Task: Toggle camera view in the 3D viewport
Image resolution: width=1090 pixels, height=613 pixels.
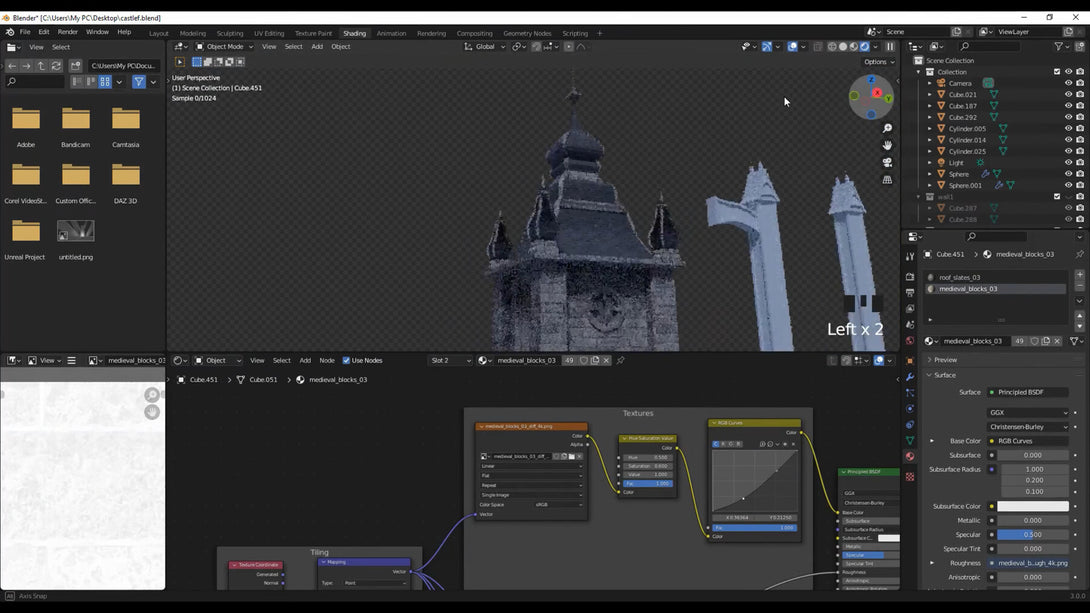Action: (x=887, y=162)
